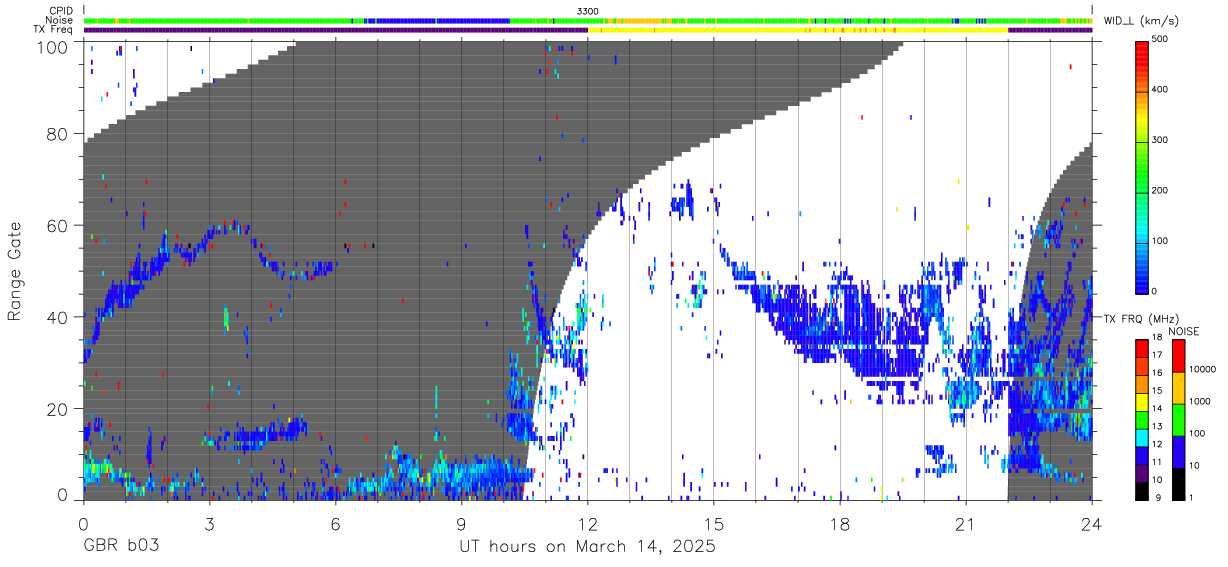The image size is (1228, 567).
Task: Click the 1 label on NOISE scale
Action: pyautogui.click(x=1191, y=497)
